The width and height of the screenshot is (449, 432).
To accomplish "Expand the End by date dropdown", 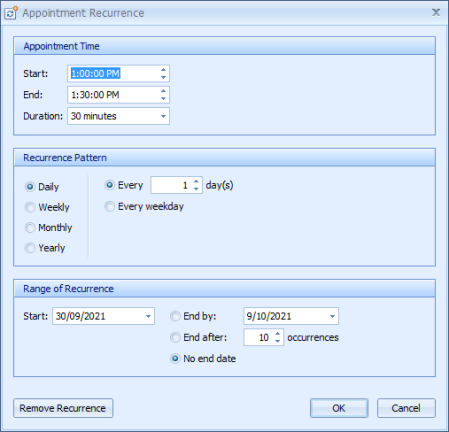I will tap(332, 316).
